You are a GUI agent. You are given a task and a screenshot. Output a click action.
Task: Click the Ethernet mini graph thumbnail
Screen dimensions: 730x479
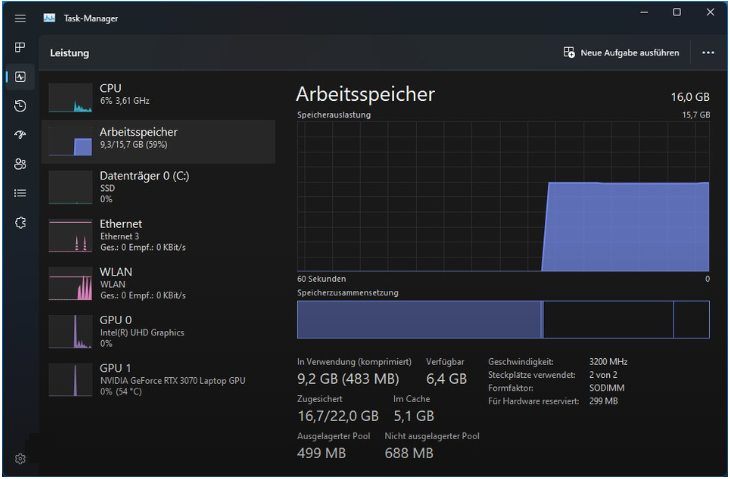[70, 236]
